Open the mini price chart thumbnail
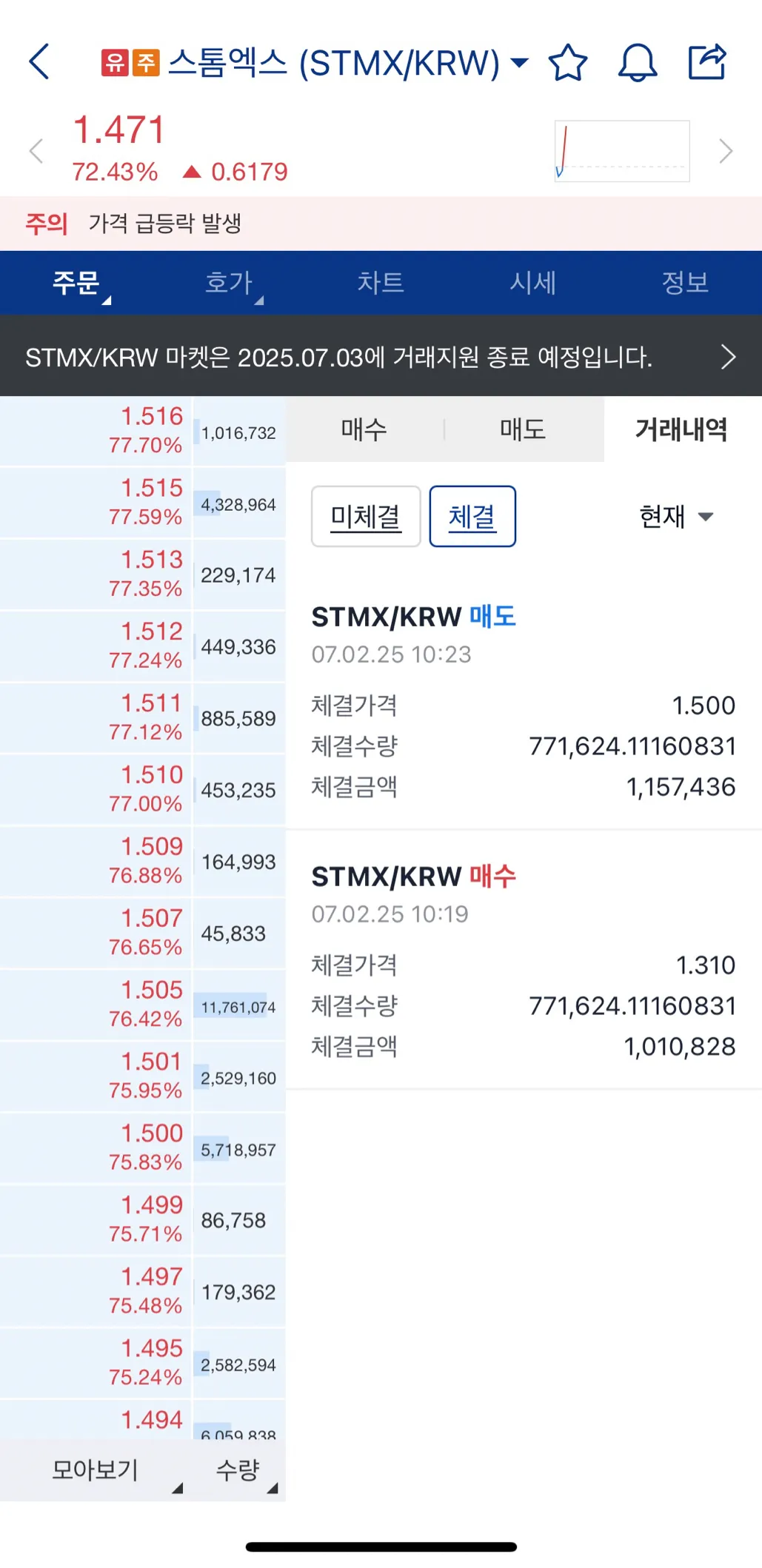This screenshot has height=1568, width=762. [622, 152]
